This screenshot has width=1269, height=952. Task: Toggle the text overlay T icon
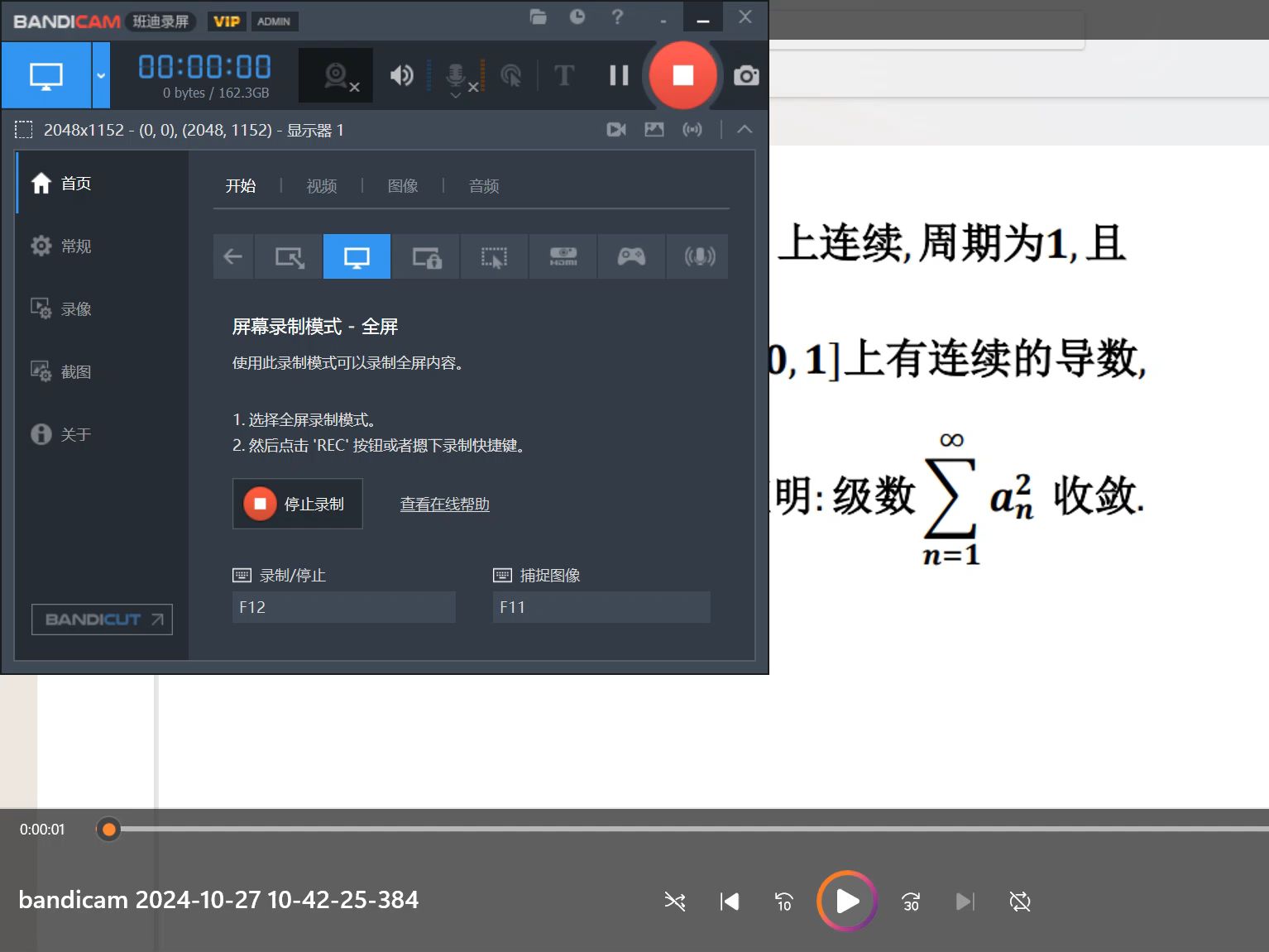coord(564,75)
